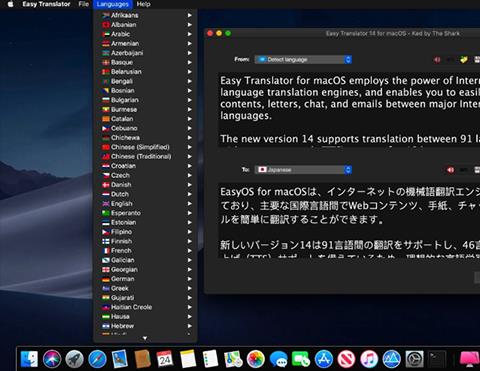Viewport: 480px width, 371px height.
Task: Open Safari compass icon in dock
Action: click(x=97, y=359)
